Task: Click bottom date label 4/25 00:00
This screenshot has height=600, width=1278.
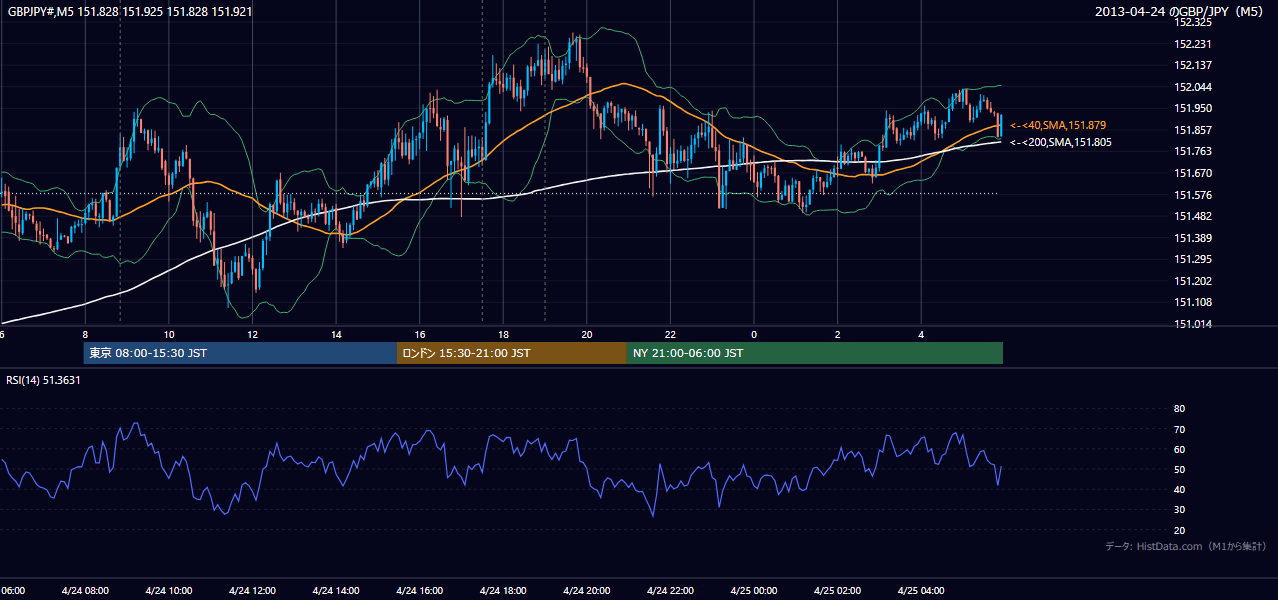Action: tap(754, 590)
